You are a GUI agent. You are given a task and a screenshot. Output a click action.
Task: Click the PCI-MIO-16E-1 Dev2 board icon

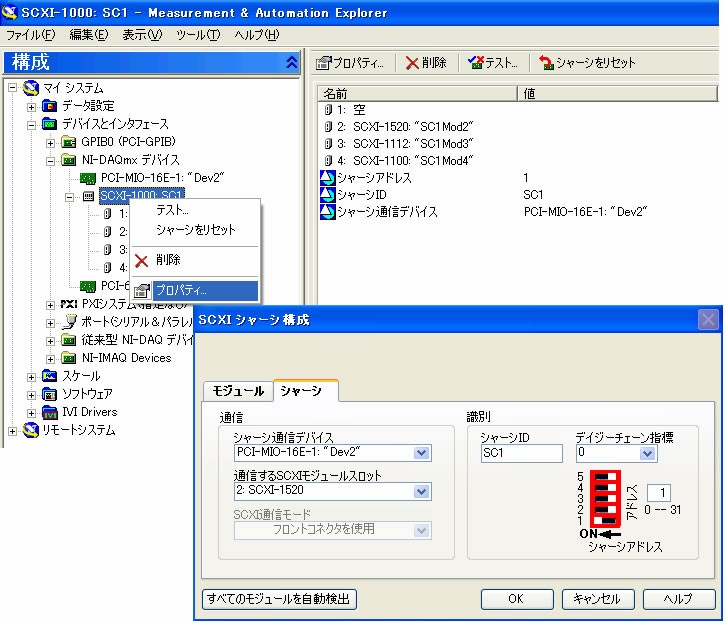coord(88,178)
